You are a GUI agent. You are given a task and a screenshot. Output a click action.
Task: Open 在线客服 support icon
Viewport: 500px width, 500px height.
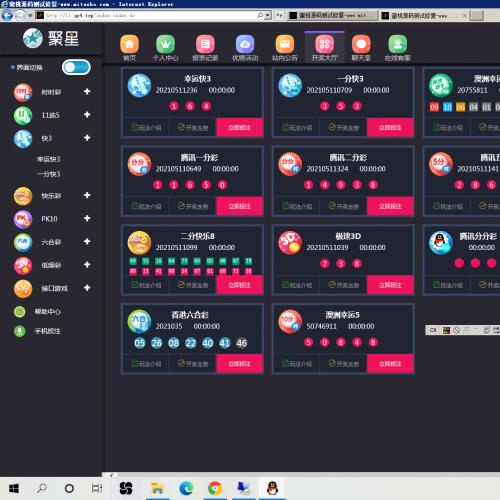(x=397, y=44)
